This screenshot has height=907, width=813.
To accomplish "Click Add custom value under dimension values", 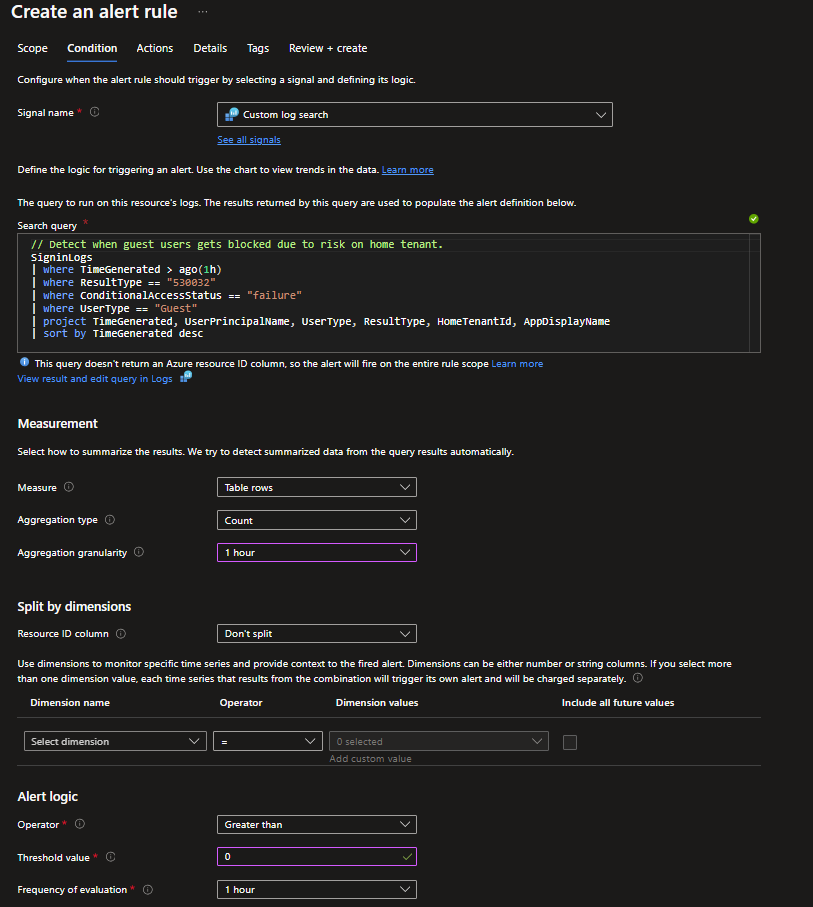I will tap(370, 758).
